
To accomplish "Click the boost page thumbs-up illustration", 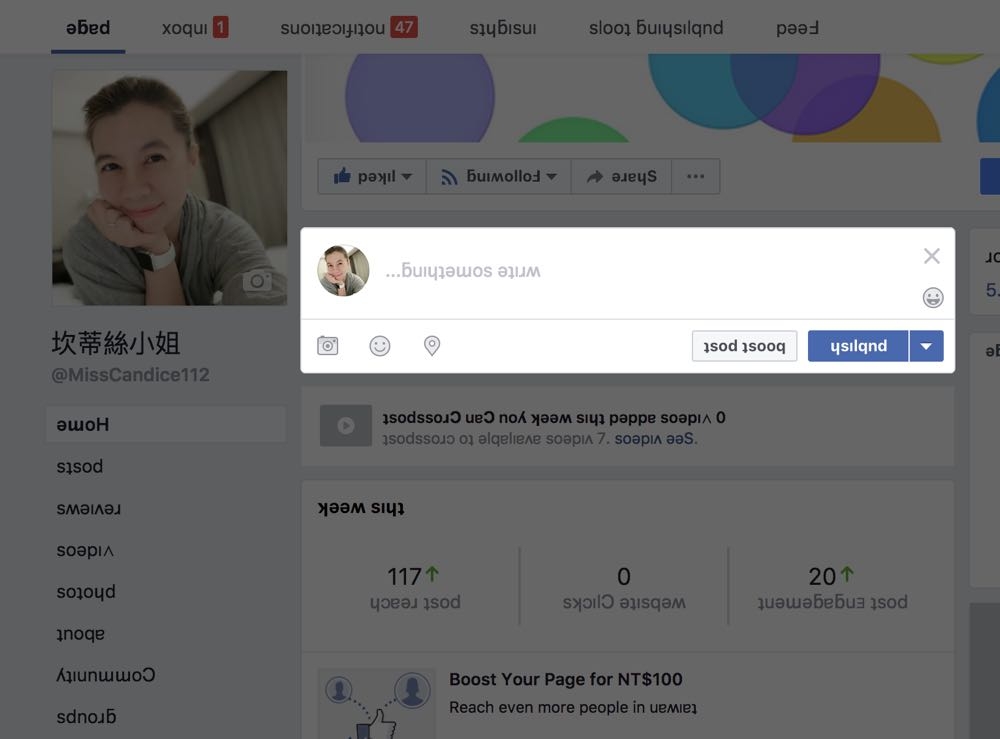I will (x=377, y=704).
